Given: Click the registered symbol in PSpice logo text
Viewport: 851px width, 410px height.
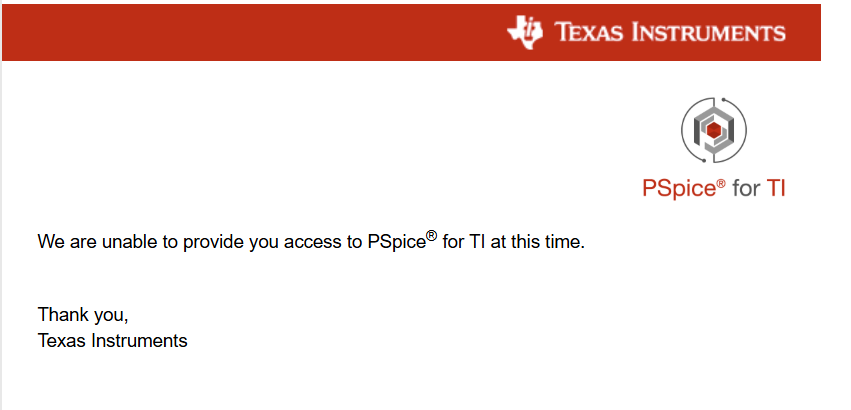Looking at the screenshot, I should tap(720, 184).
